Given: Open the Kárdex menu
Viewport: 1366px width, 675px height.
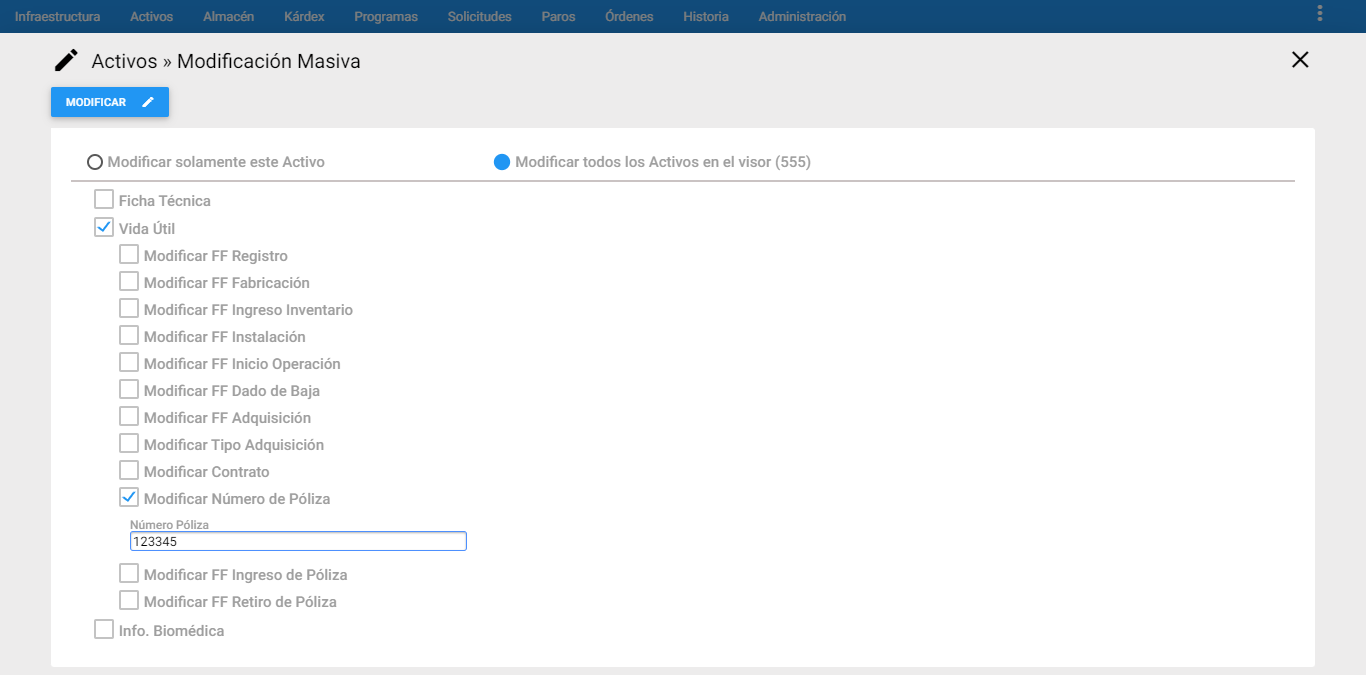Looking at the screenshot, I should [x=304, y=16].
